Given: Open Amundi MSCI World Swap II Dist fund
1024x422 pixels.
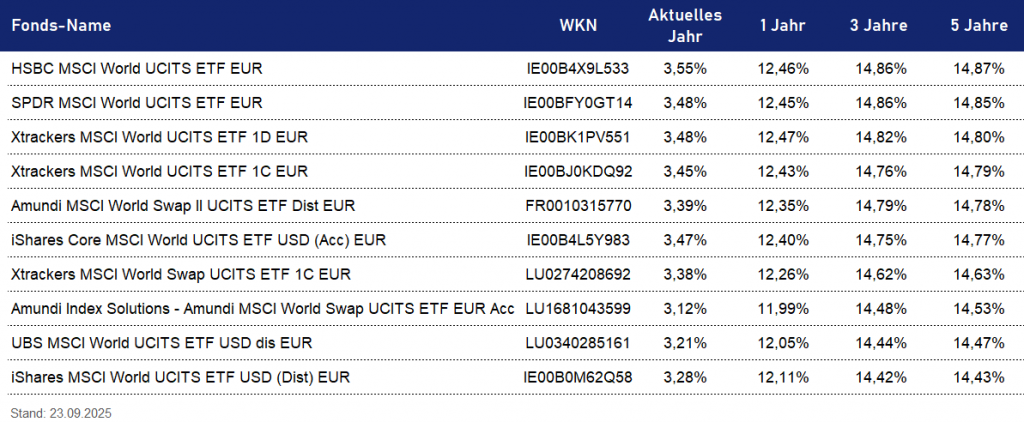Looking at the screenshot, I should coord(183,206).
